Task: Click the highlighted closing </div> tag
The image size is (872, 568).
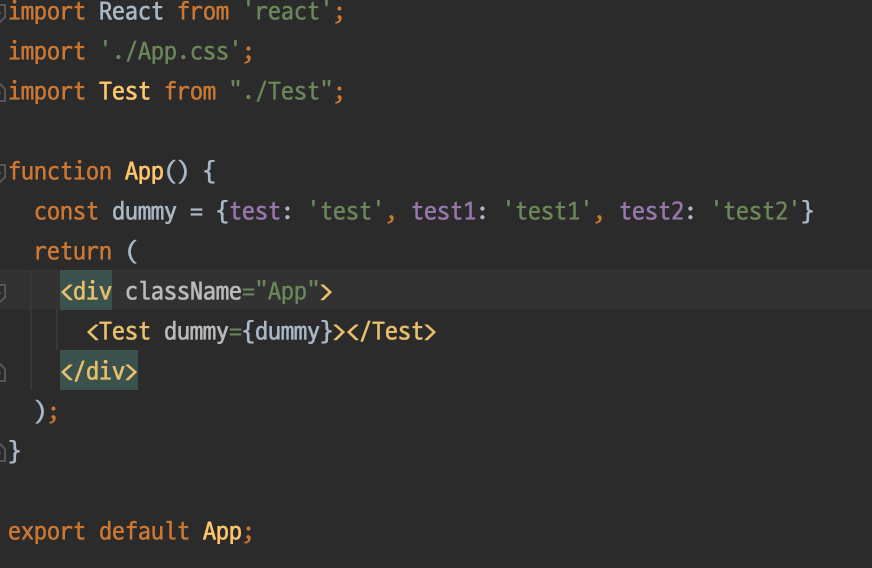Action: click(x=99, y=371)
